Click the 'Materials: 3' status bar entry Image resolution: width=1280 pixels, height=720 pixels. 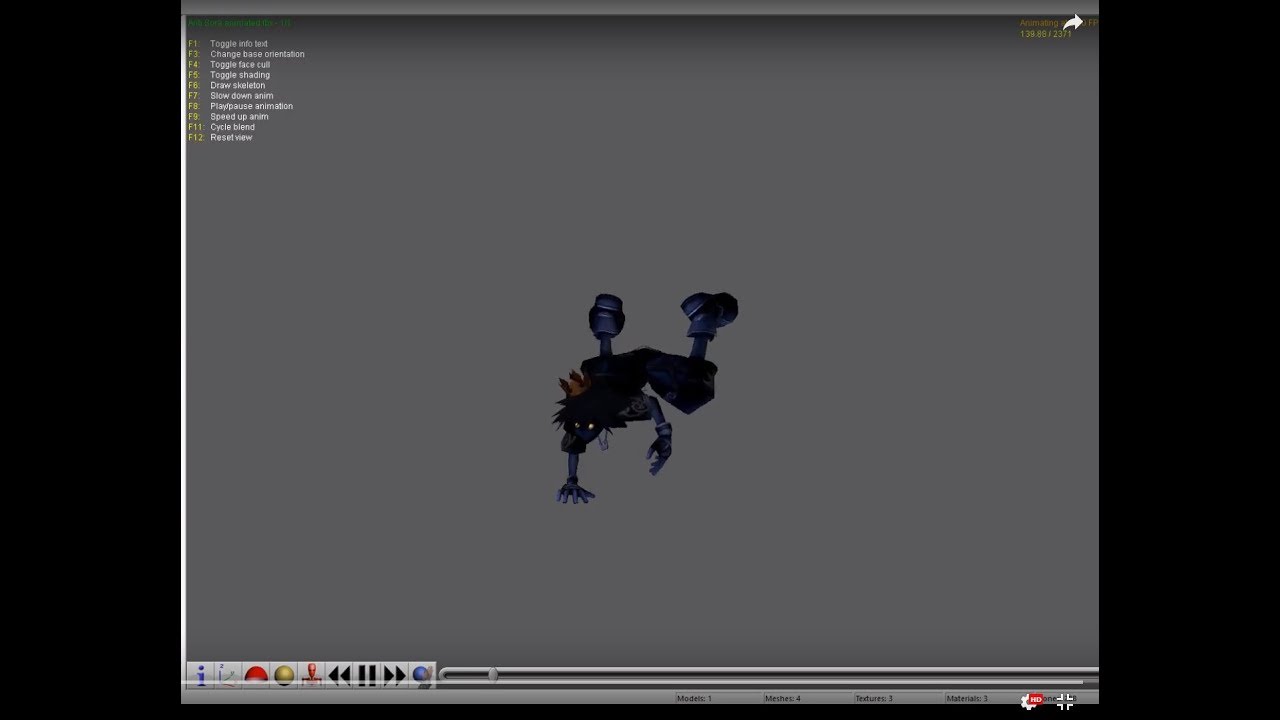tap(967, 698)
